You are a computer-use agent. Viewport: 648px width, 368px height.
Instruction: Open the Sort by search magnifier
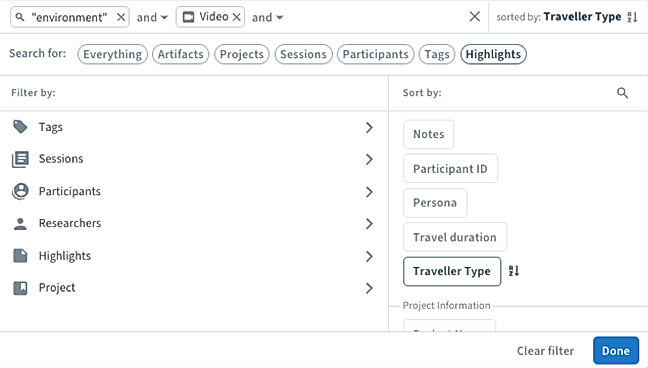tap(622, 93)
